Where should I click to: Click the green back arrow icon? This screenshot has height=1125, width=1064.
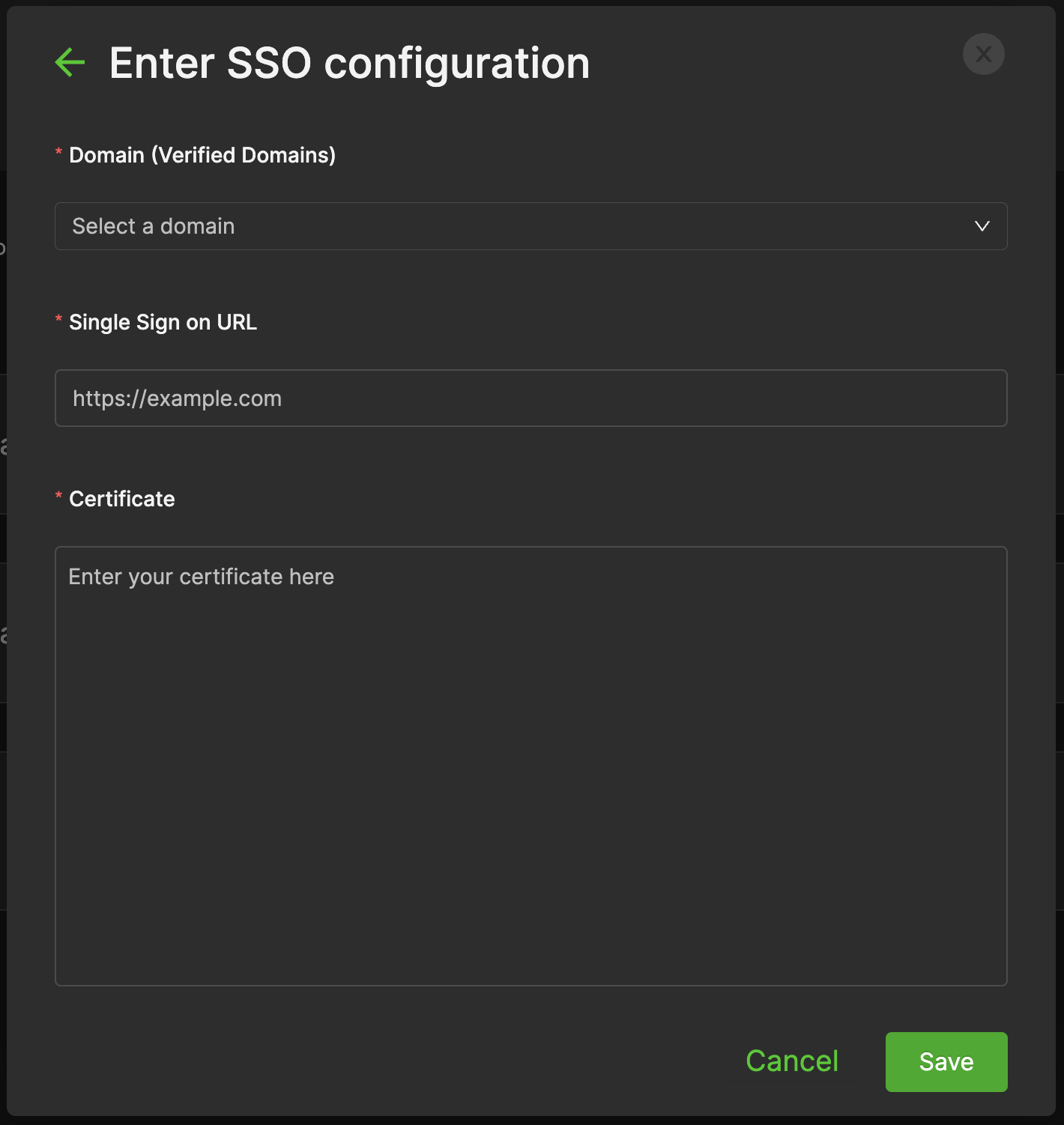coord(70,62)
